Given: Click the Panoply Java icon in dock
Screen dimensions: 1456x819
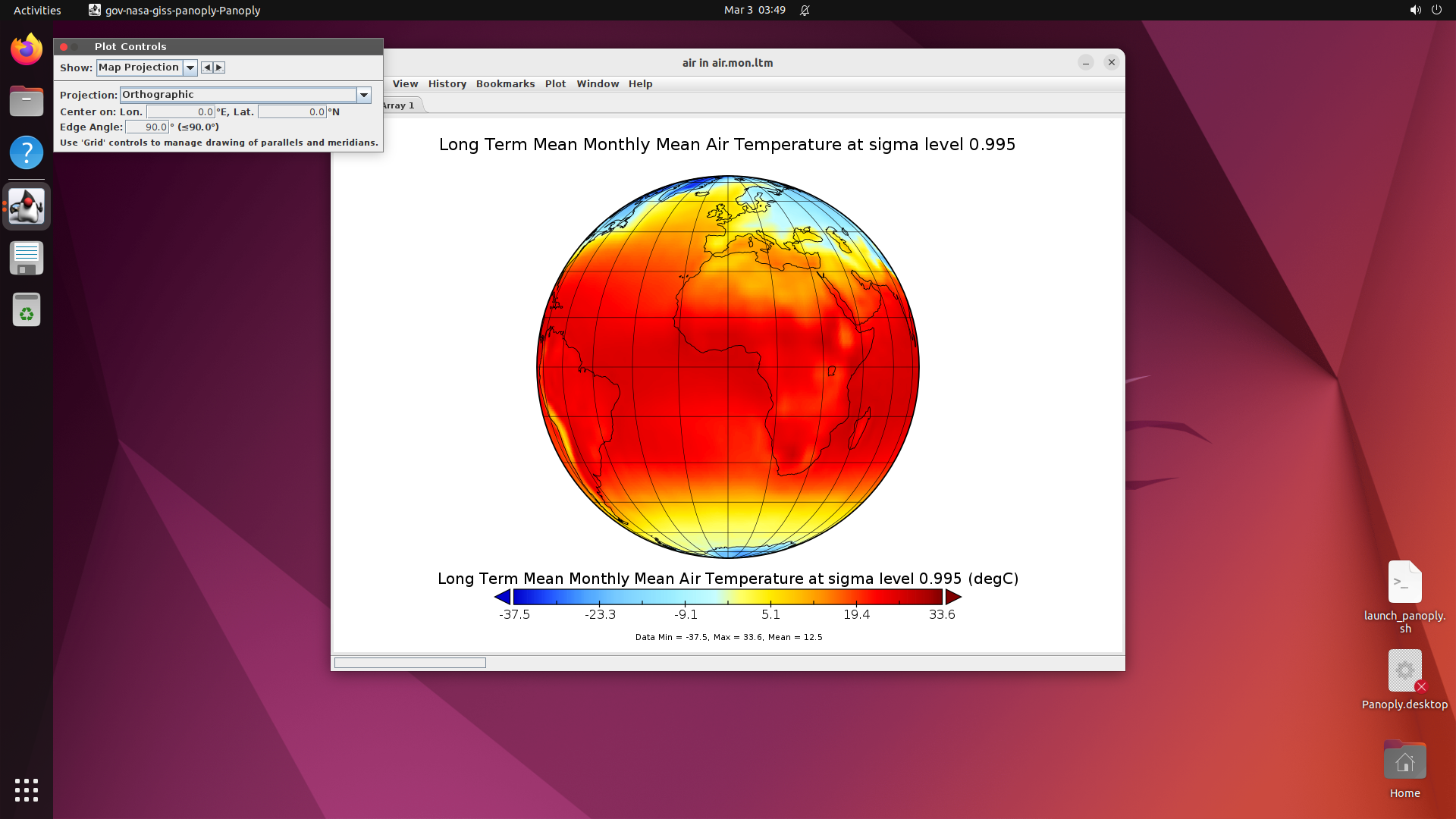Looking at the screenshot, I should click(27, 206).
